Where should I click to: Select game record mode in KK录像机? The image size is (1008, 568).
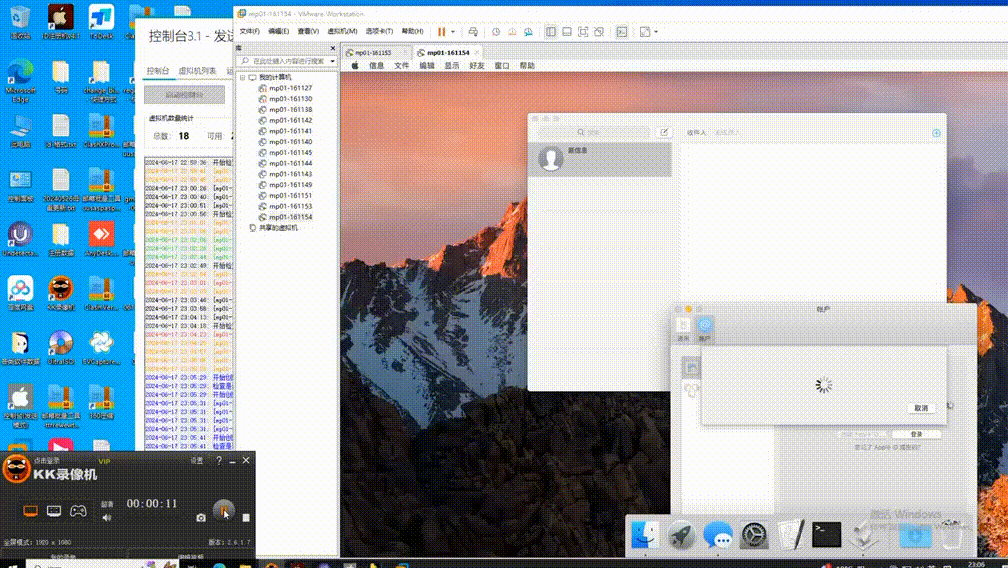tap(78, 511)
